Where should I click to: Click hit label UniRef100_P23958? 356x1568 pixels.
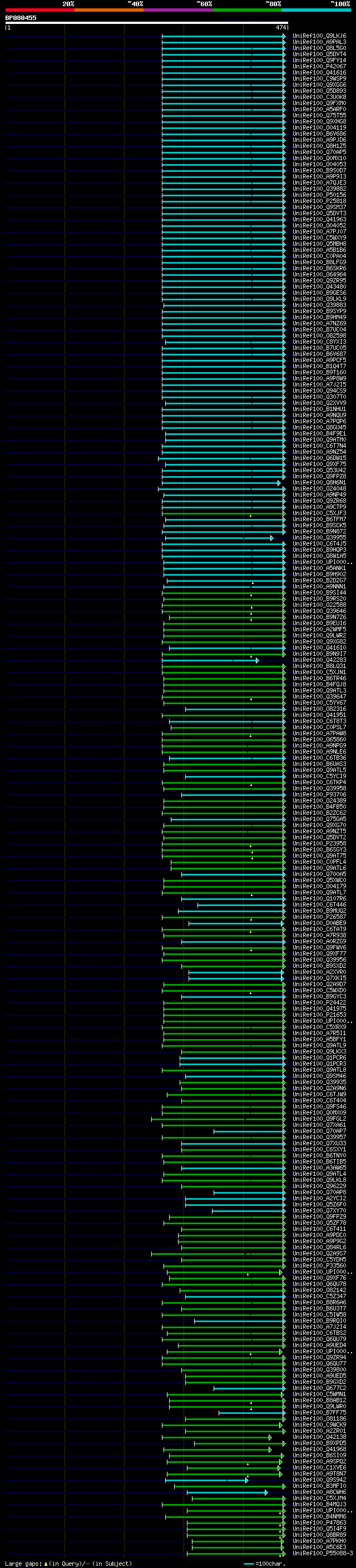tap(319, 843)
